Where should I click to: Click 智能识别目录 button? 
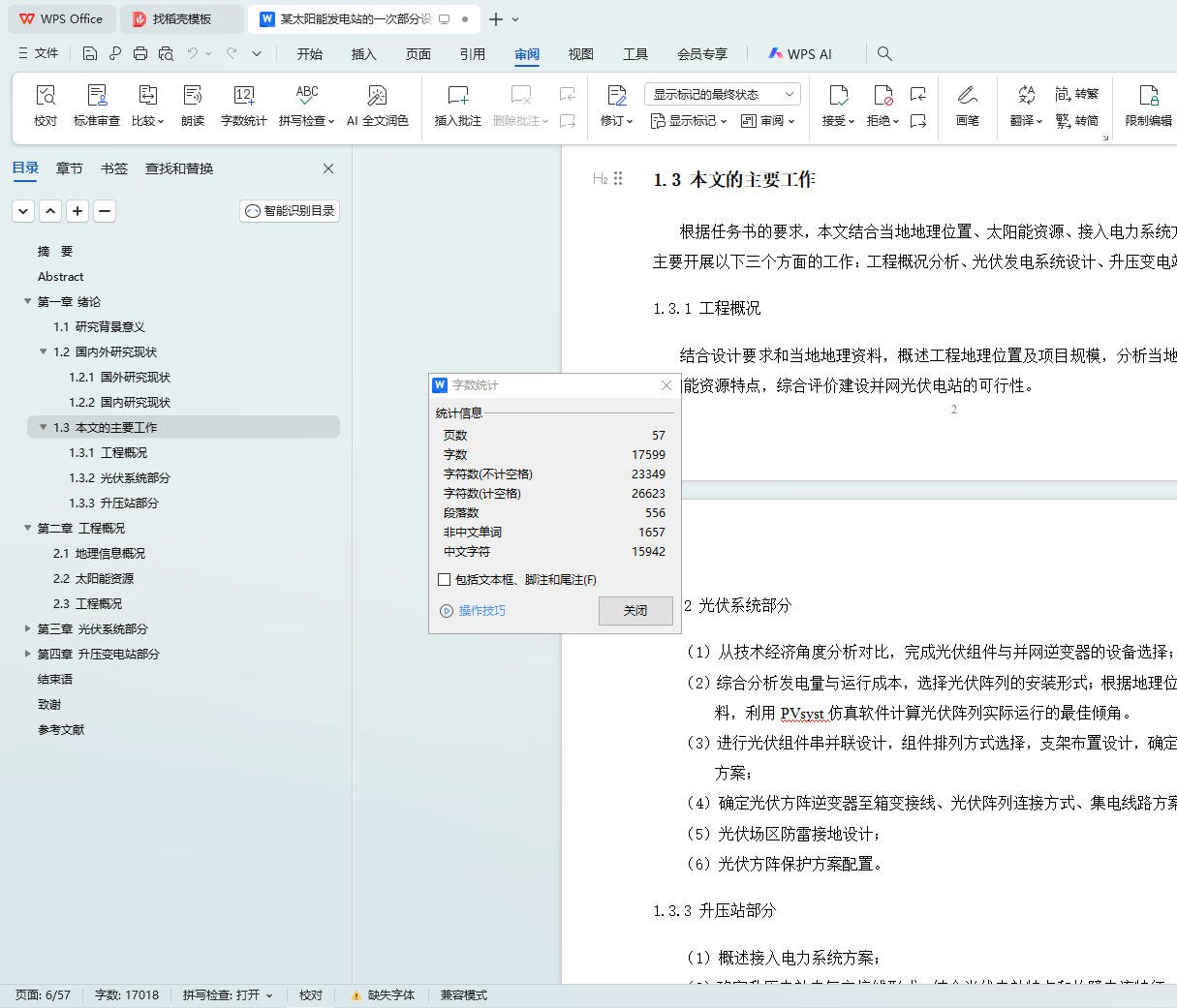290,211
